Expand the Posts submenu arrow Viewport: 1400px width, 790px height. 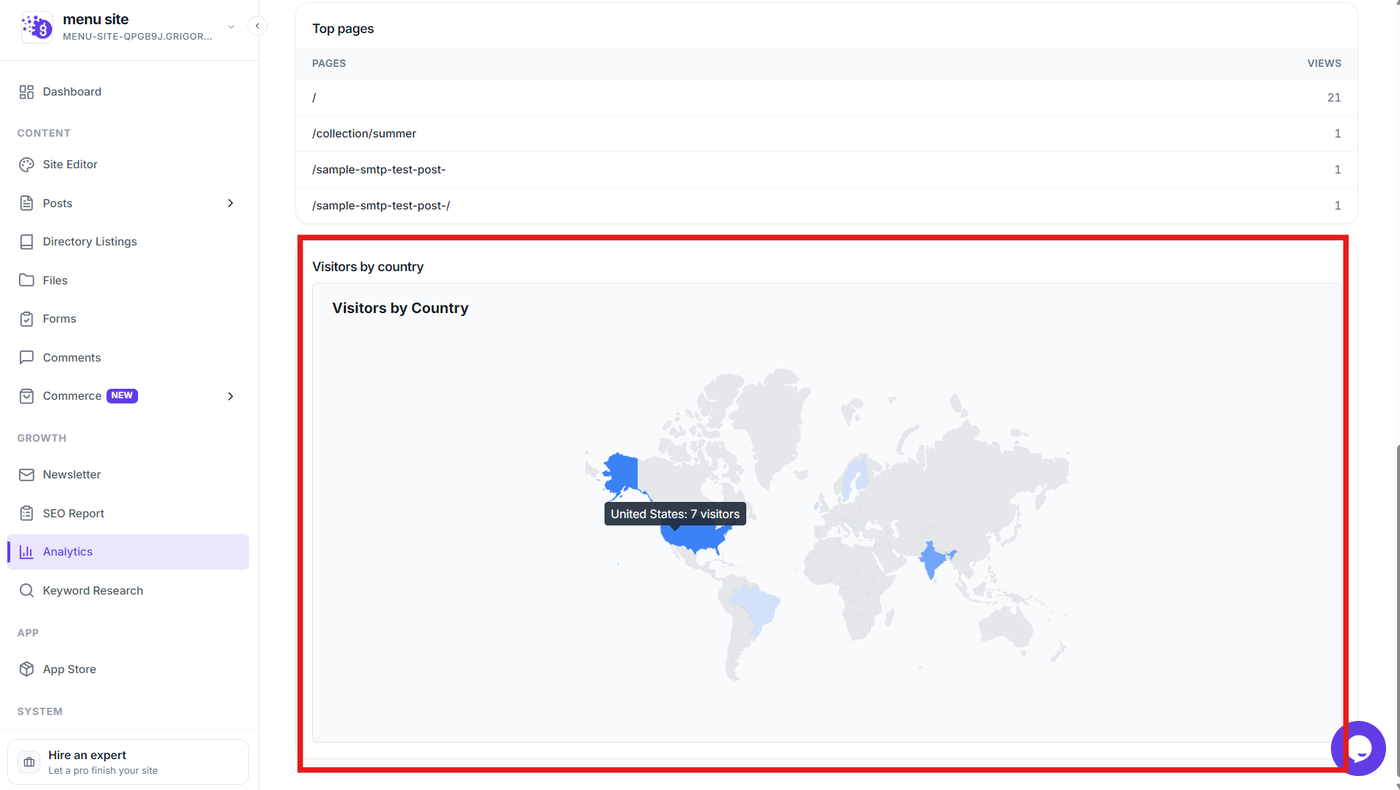(x=231, y=203)
